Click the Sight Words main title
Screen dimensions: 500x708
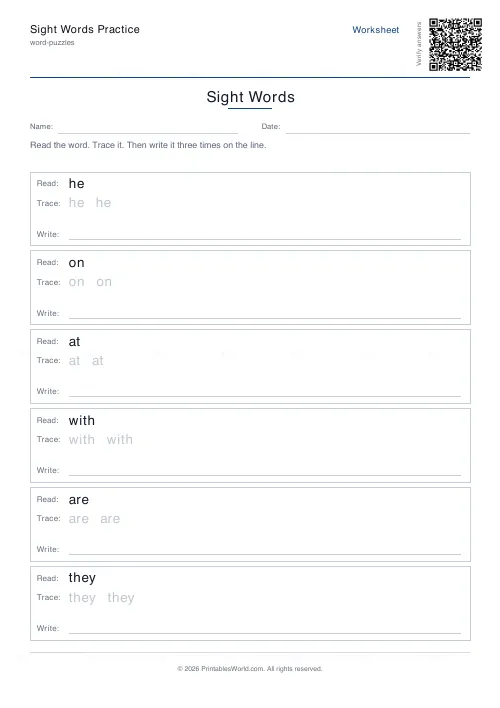click(250, 97)
